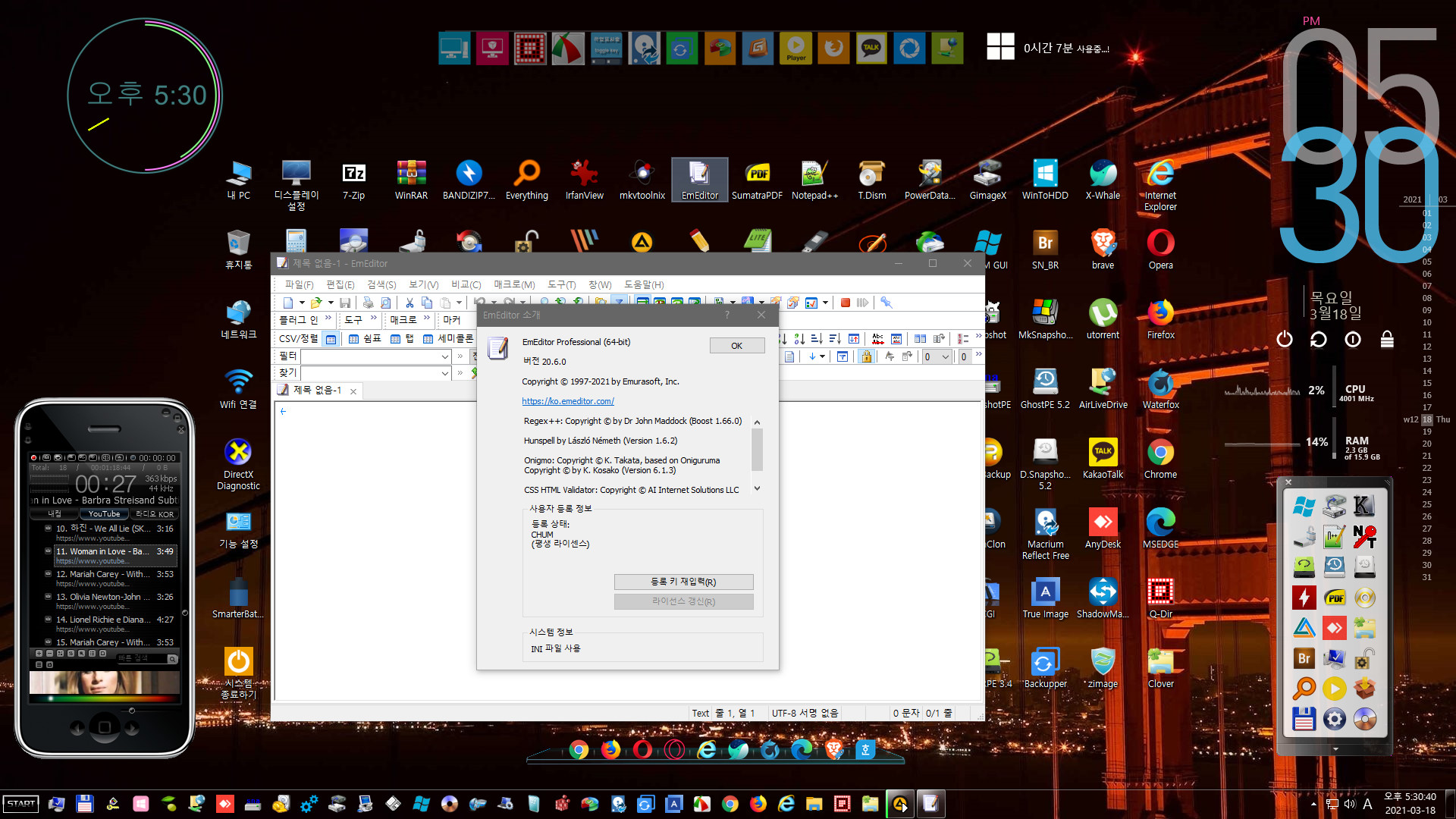The image size is (1456, 819).
Task: Click the music player red record button
Action: coord(33,458)
